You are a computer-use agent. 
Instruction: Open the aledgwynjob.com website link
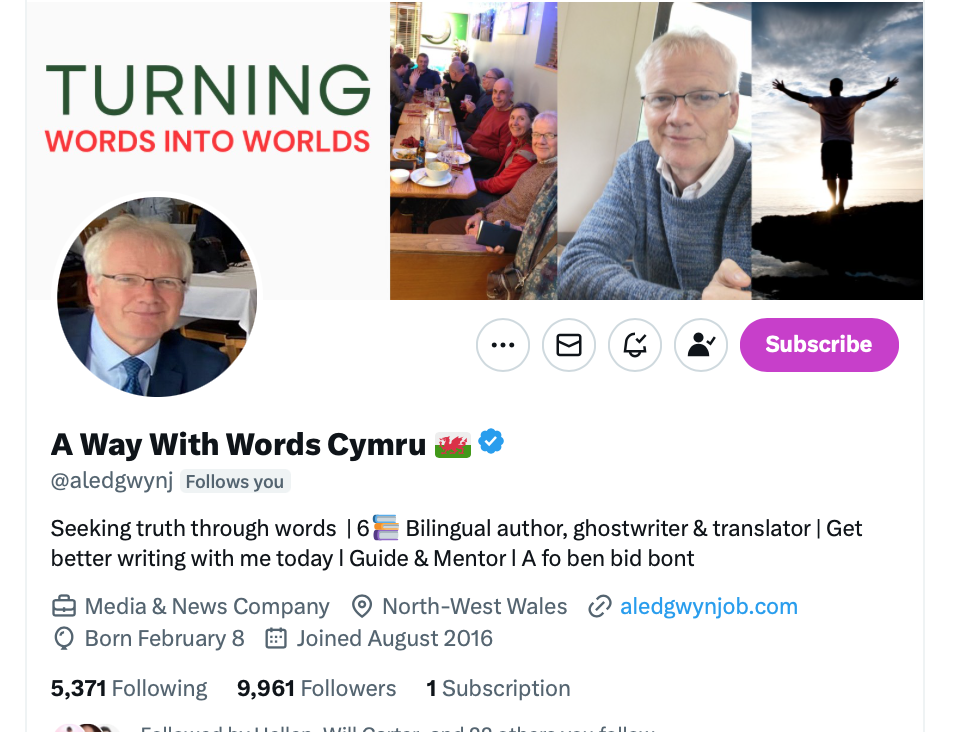[x=709, y=607]
